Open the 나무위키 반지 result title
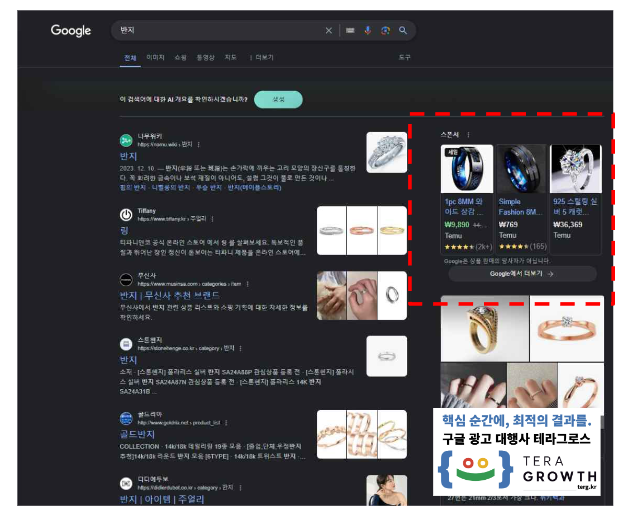 click(x=128, y=156)
